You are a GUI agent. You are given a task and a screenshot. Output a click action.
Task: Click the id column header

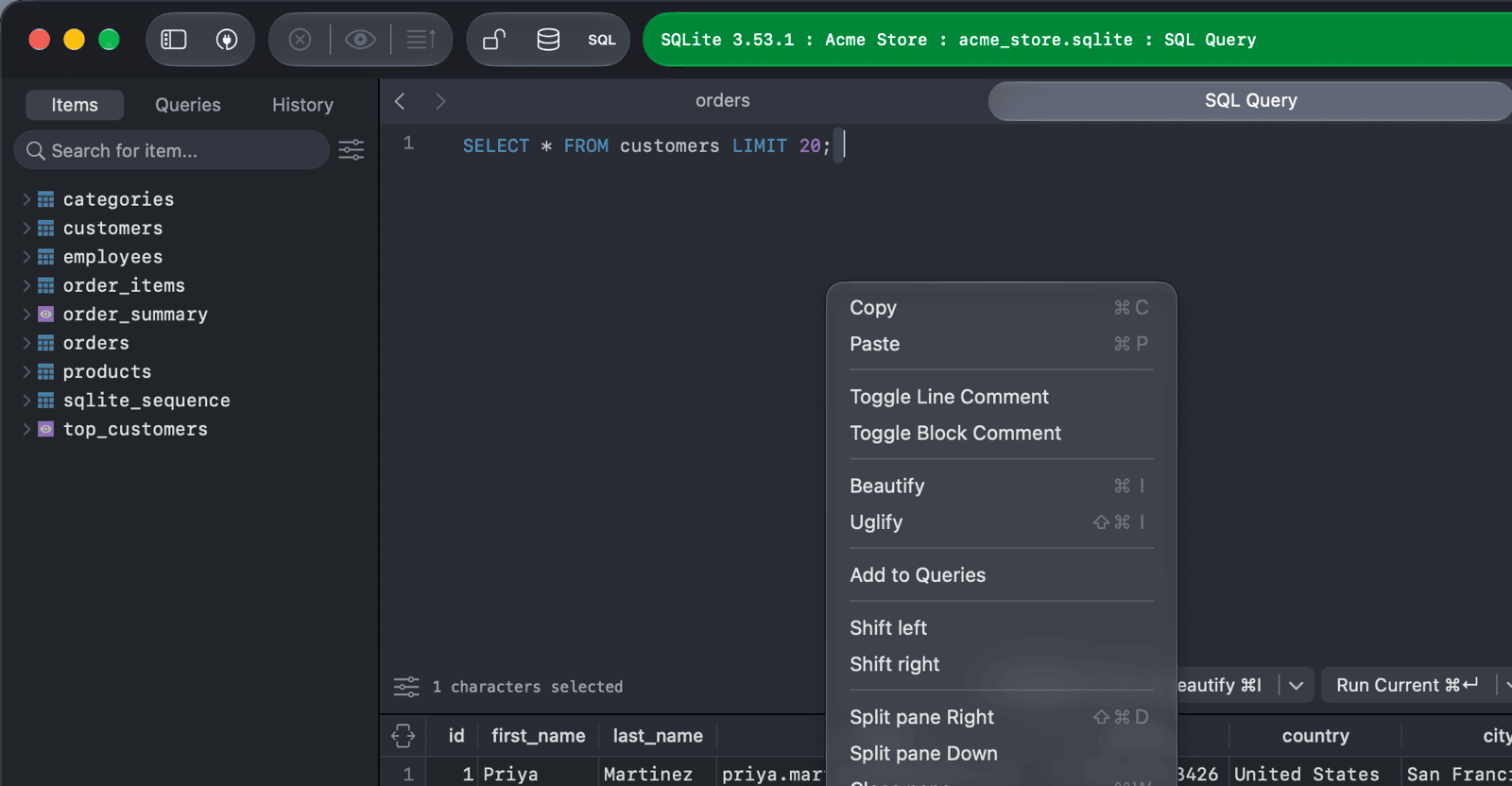coord(456,736)
